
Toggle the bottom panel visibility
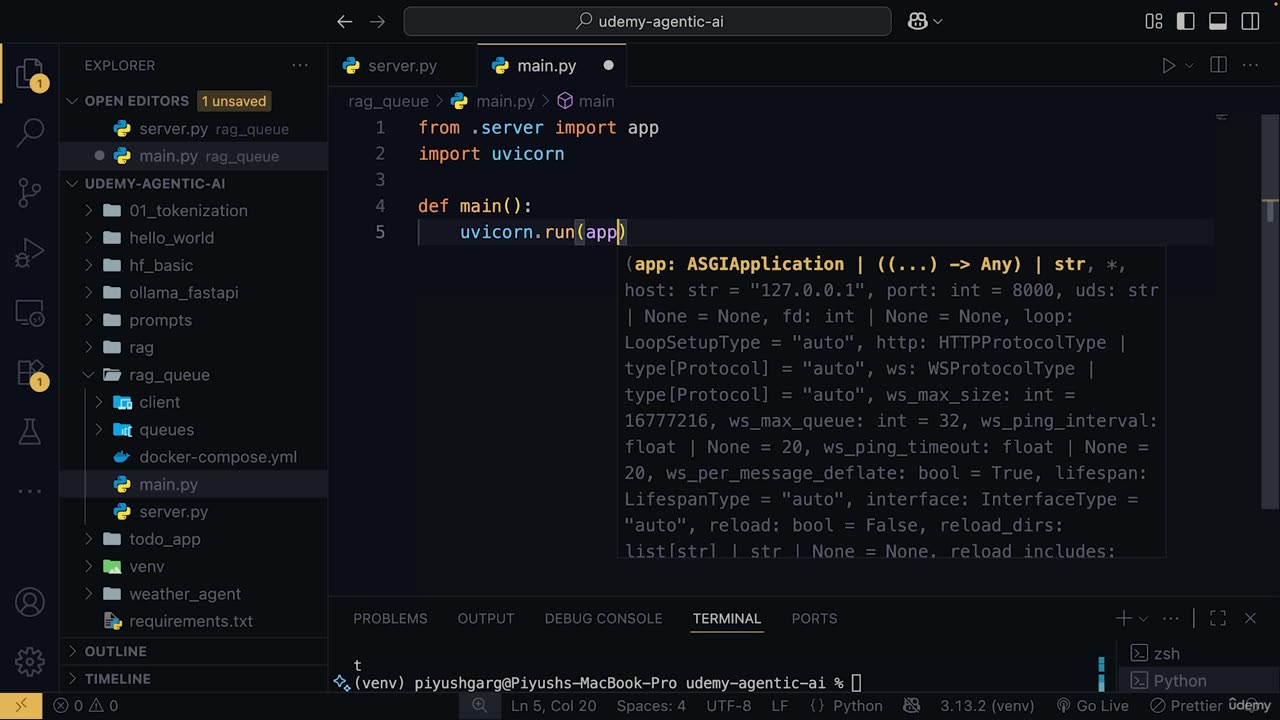pyautogui.click(x=1218, y=21)
